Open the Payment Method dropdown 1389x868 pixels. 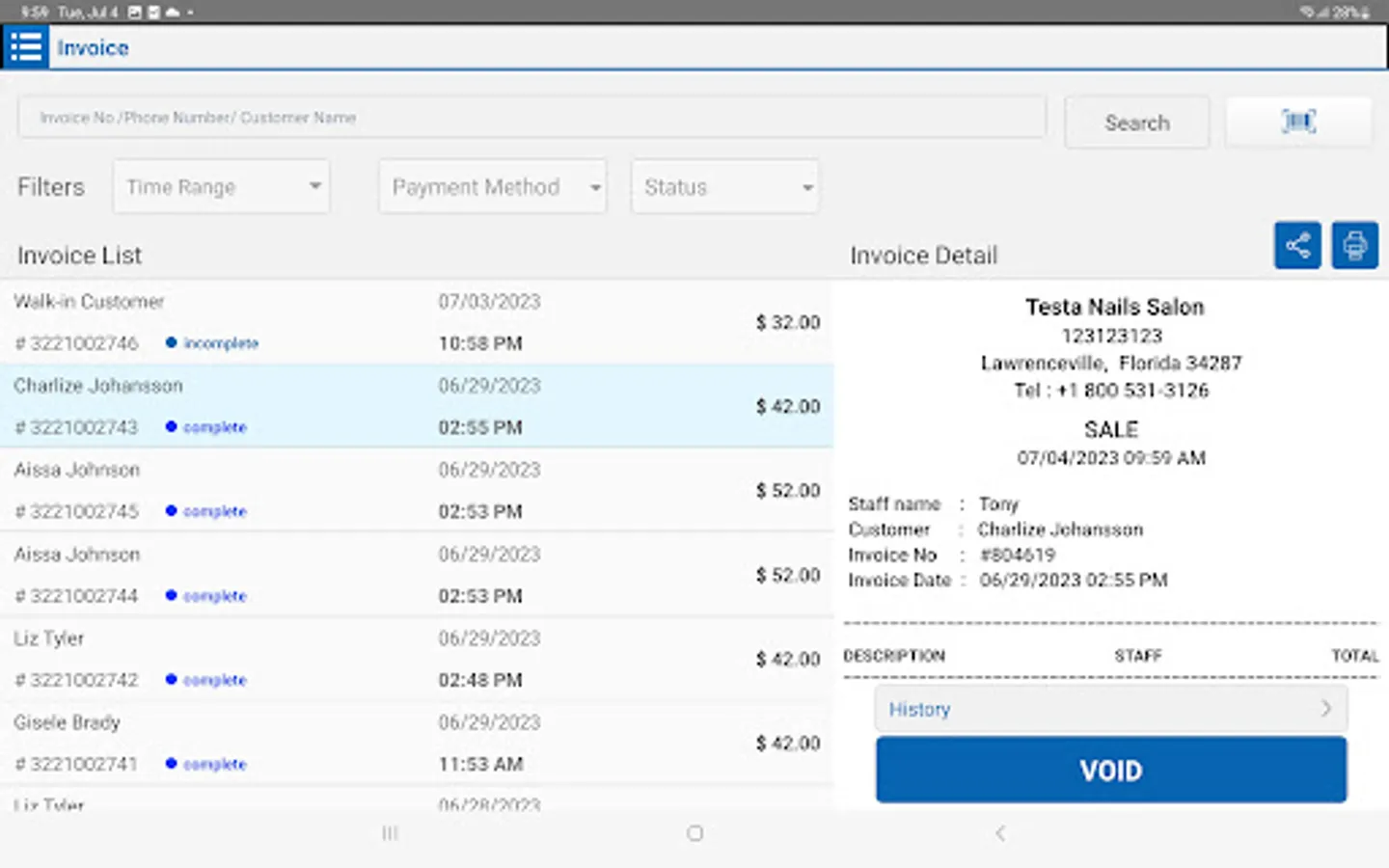[493, 187]
